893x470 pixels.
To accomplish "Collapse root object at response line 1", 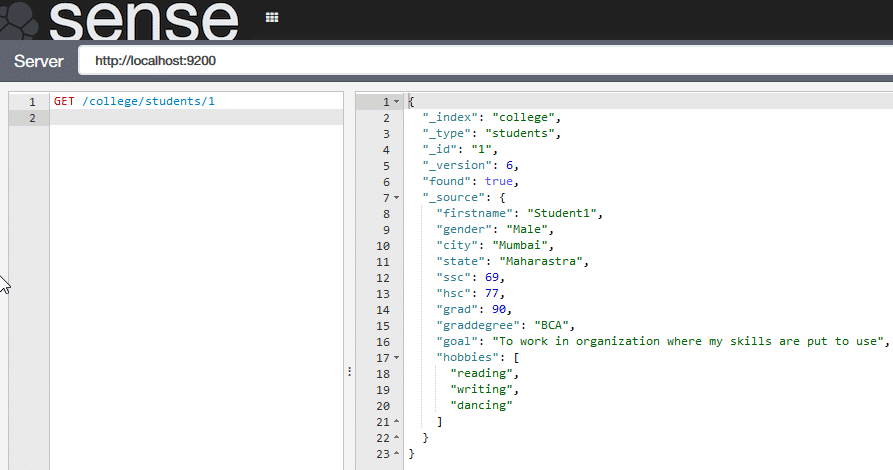I will click(x=397, y=102).
